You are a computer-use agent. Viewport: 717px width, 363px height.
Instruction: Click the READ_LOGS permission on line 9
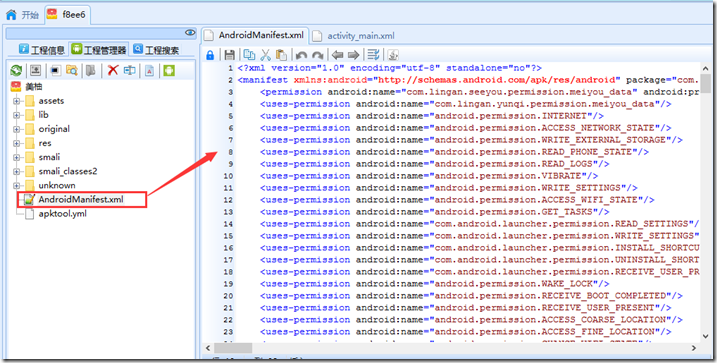coord(434,164)
